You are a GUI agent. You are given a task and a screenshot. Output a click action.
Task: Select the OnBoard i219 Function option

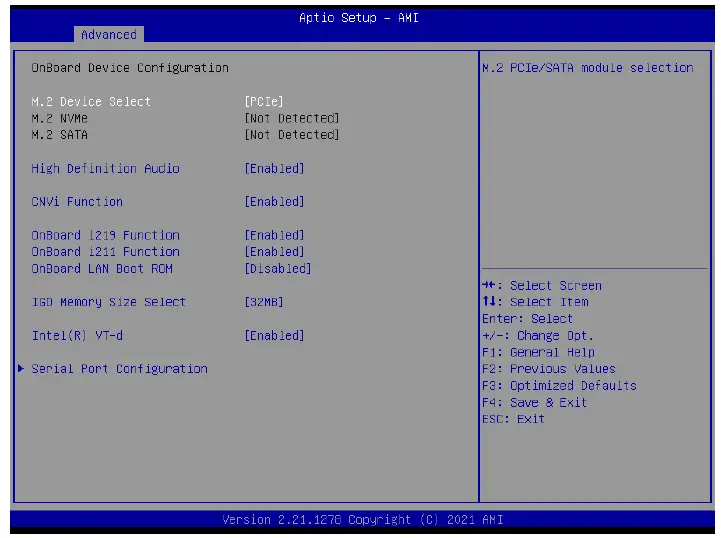[x=105, y=235]
